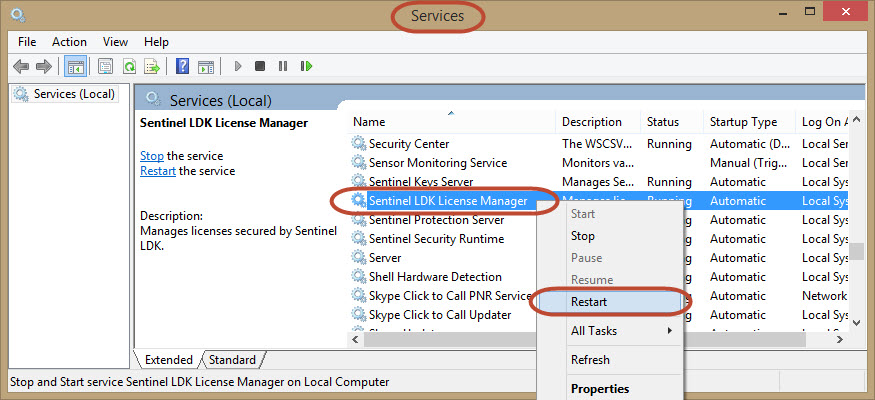The height and width of the screenshot is (400, 875).
Task: Click the Sentinel Security Runtime gear icon
Action: (358, 239)
